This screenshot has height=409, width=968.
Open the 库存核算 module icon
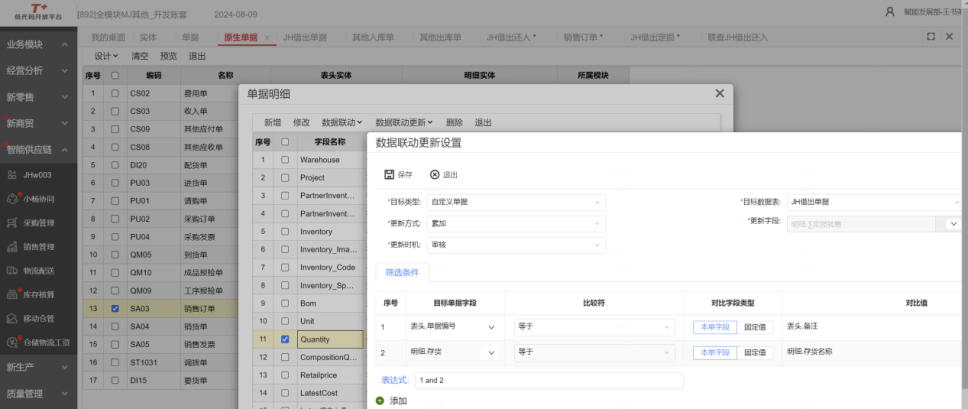pyautogui.click(x=12, y=294)
